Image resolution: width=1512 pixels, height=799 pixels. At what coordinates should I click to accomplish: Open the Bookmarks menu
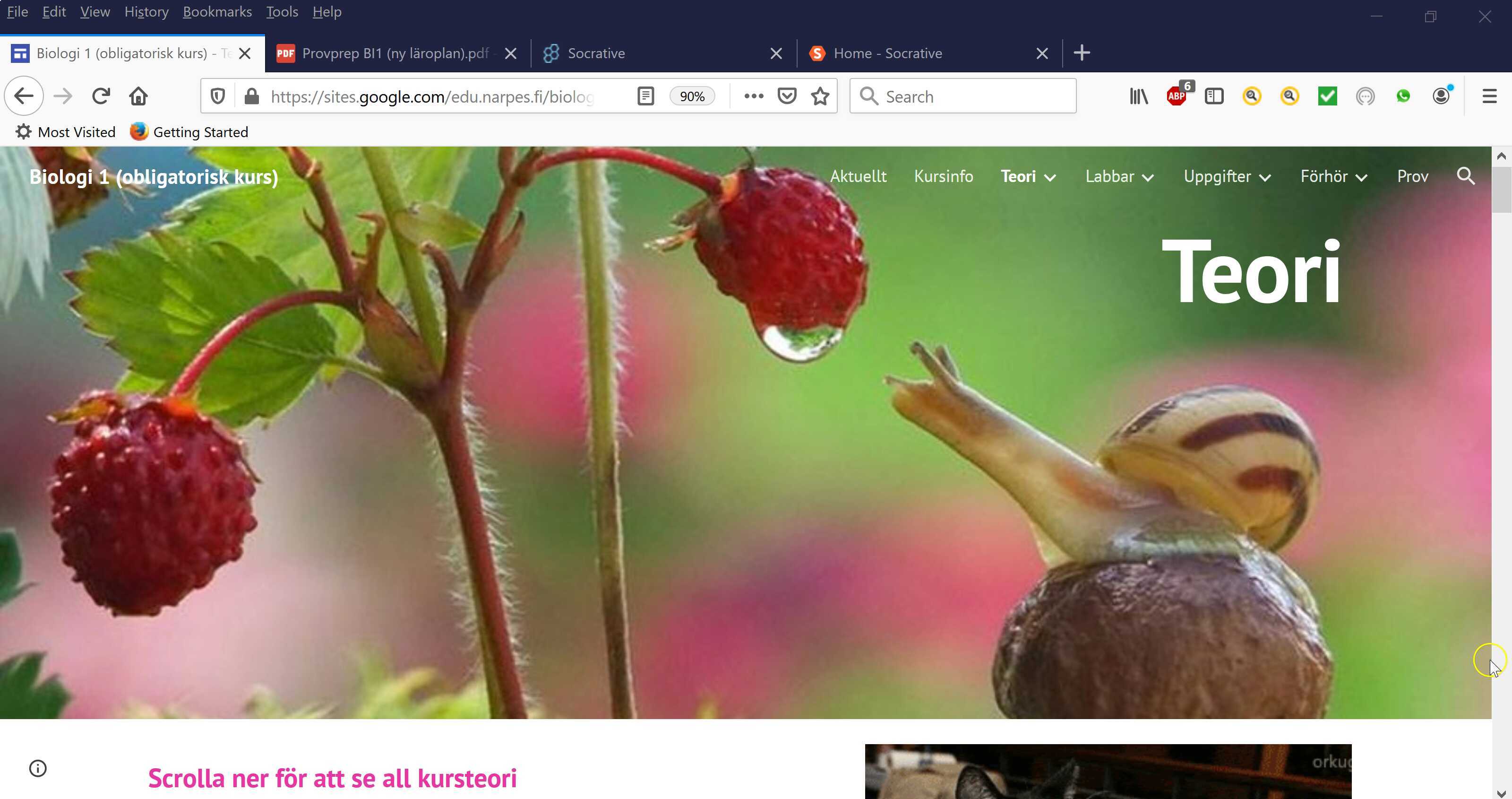coord(217,12)
